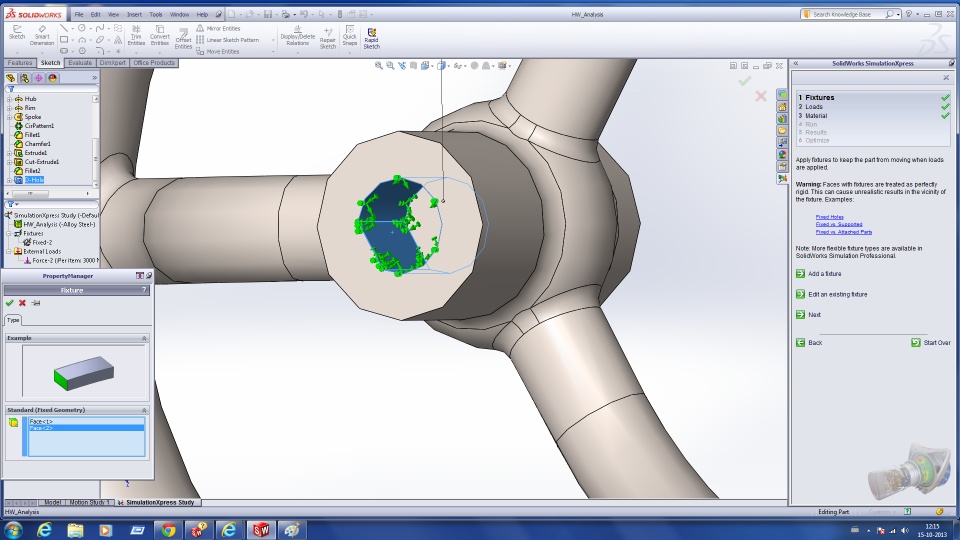Select Face<2> in fixture selection box
This screenshot has width=960, height=540.
[86, 428]
